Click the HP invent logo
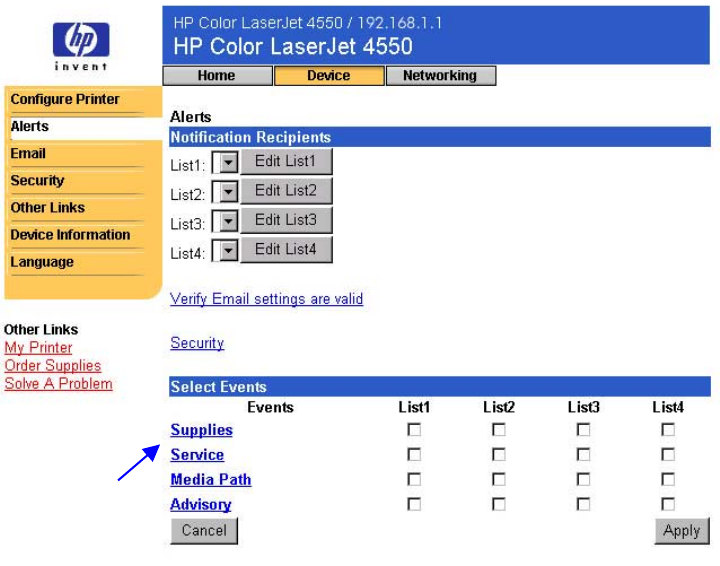Viewport: 720px width, 566px height. pos(81,46)
